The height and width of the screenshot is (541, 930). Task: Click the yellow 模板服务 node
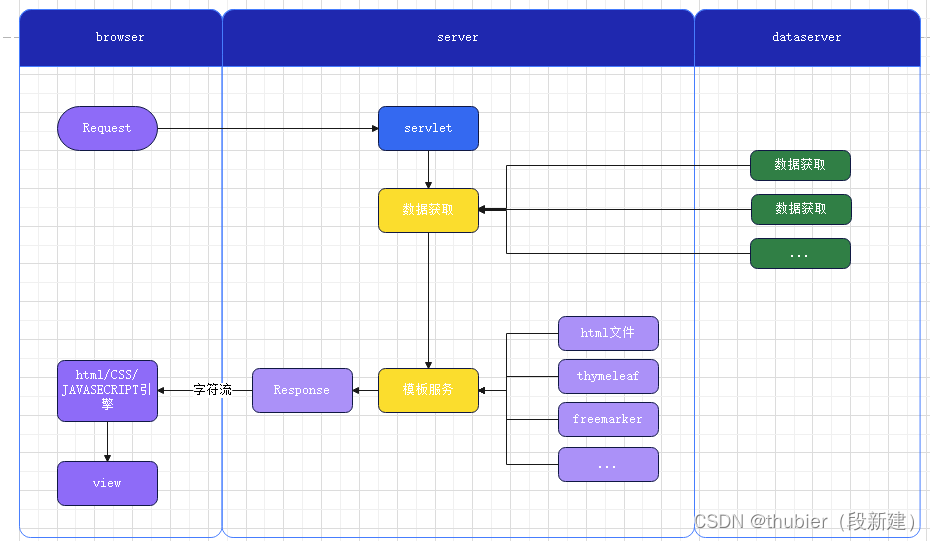click(x=428, y=390)
